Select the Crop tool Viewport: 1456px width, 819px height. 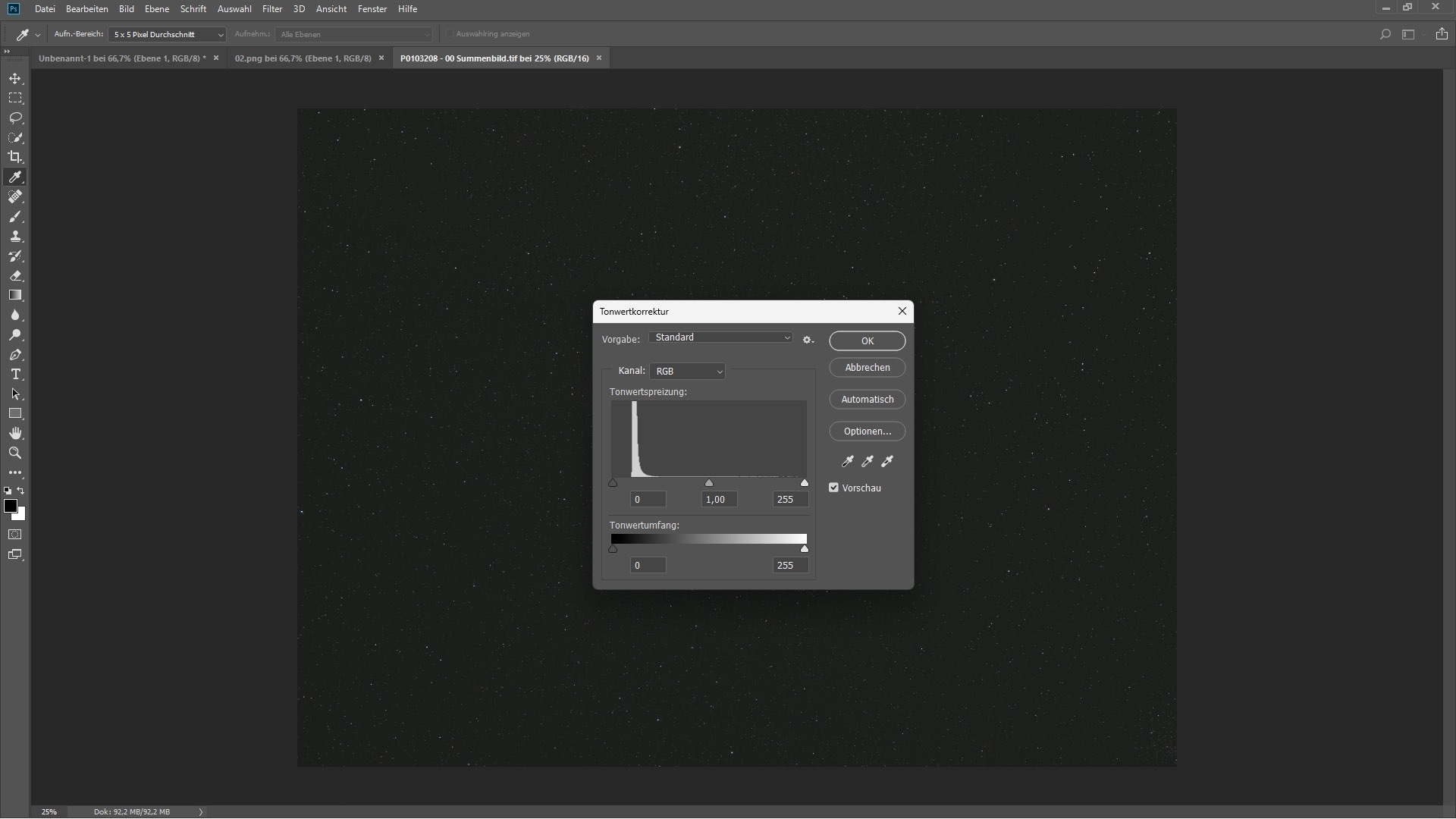pos(15,157)
